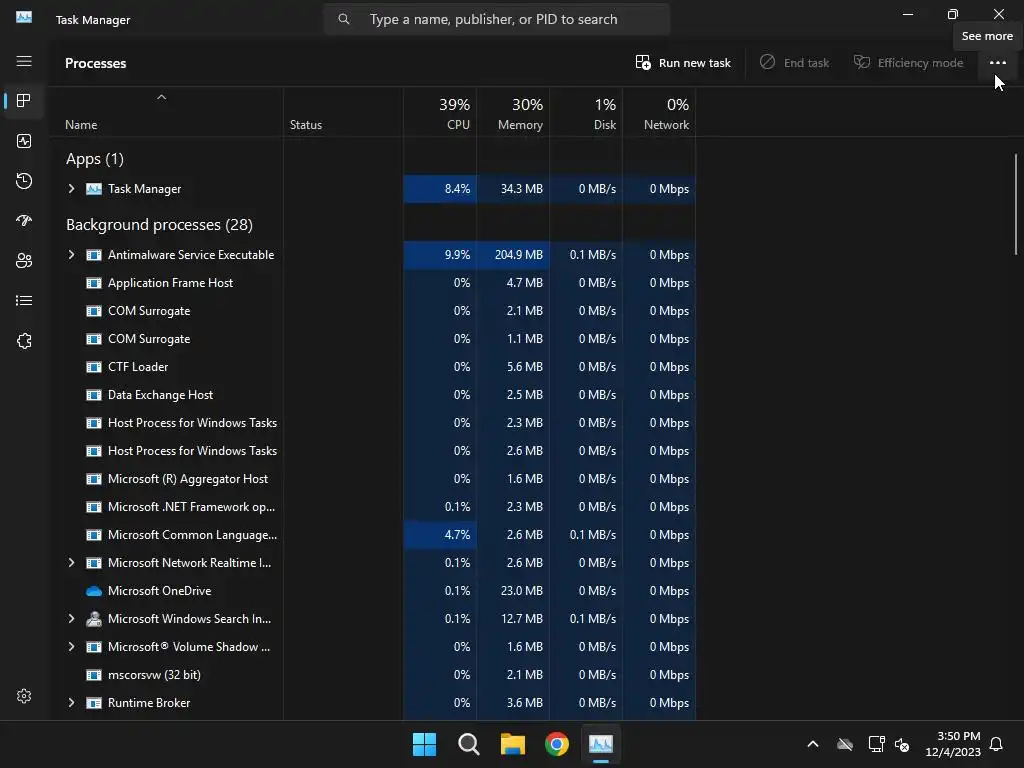1024x768 pixels.
Task: Click Run new task button
Action: (683, 63)
